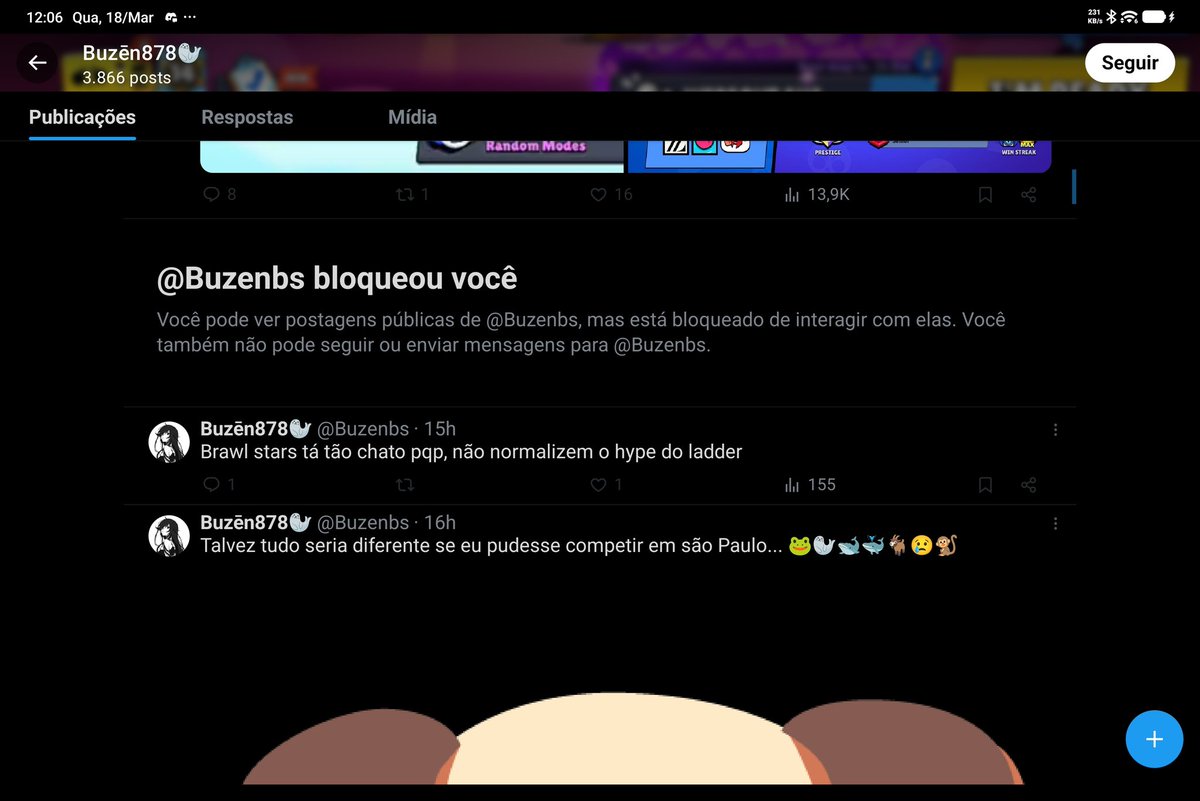Go back using the back arrow

(x=37, y=63)
